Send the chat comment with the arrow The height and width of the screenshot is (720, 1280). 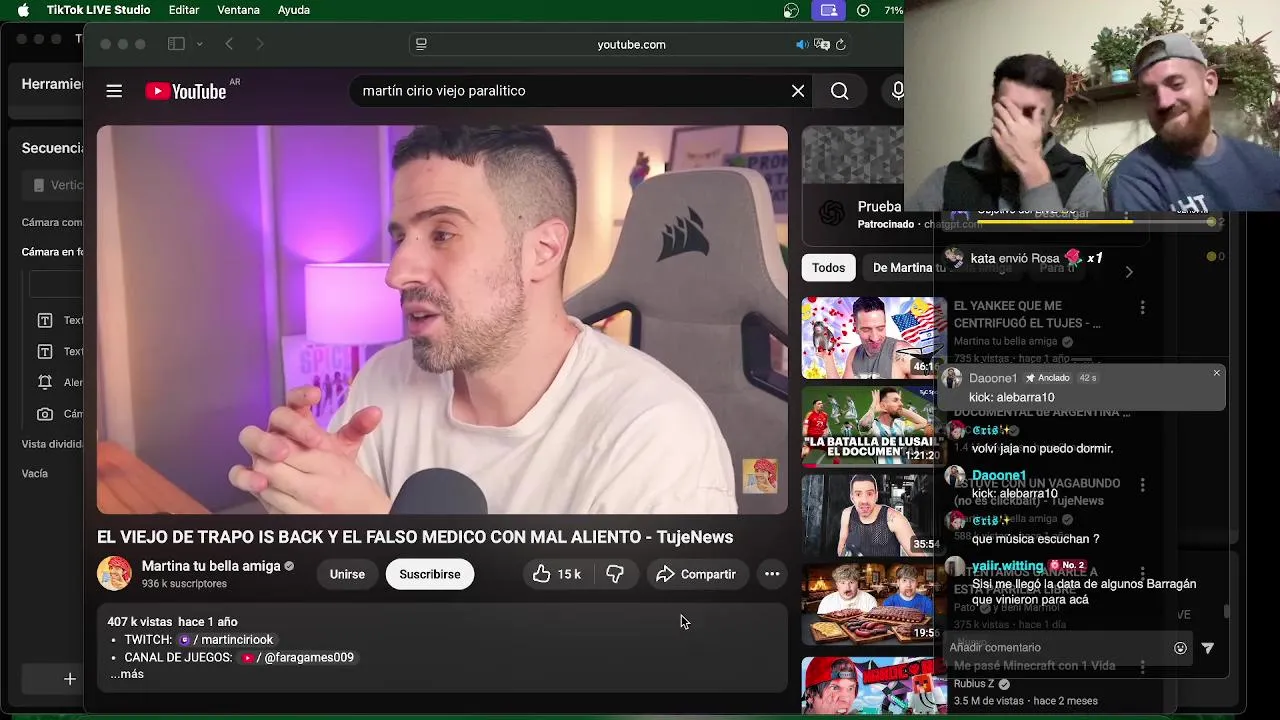pos(1208,648)
